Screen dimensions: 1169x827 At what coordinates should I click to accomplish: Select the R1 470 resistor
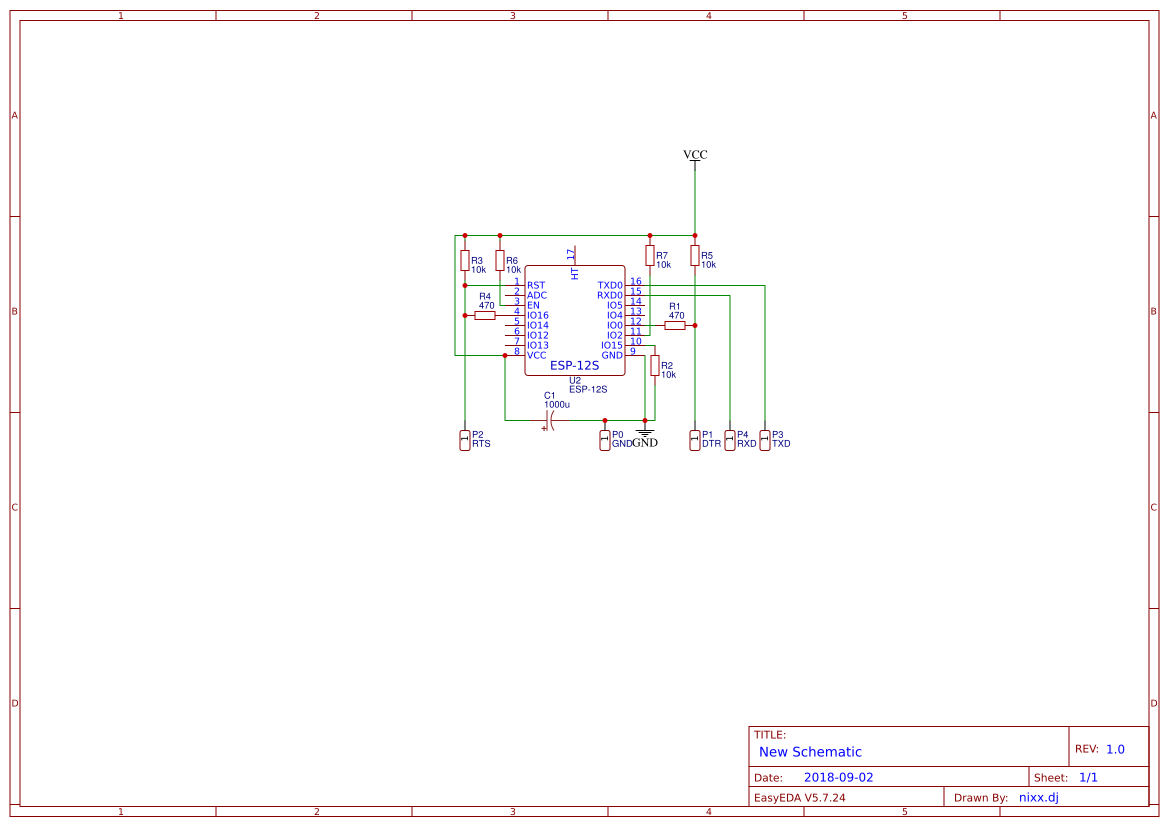pos(675,325)
